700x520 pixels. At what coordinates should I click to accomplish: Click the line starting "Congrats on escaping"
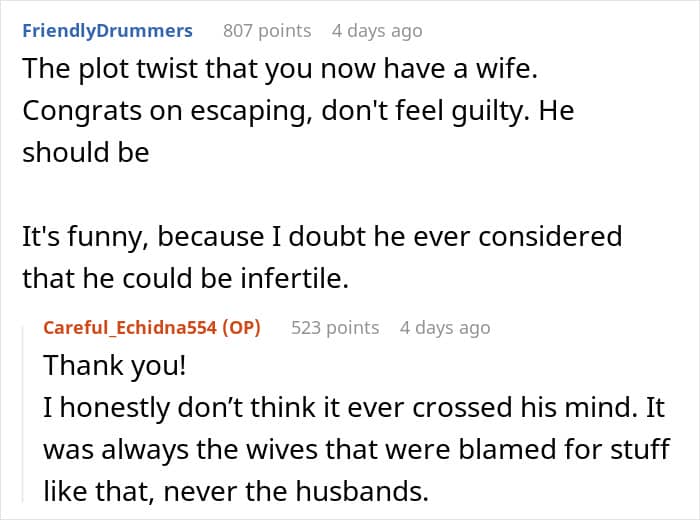click(298, 111)
